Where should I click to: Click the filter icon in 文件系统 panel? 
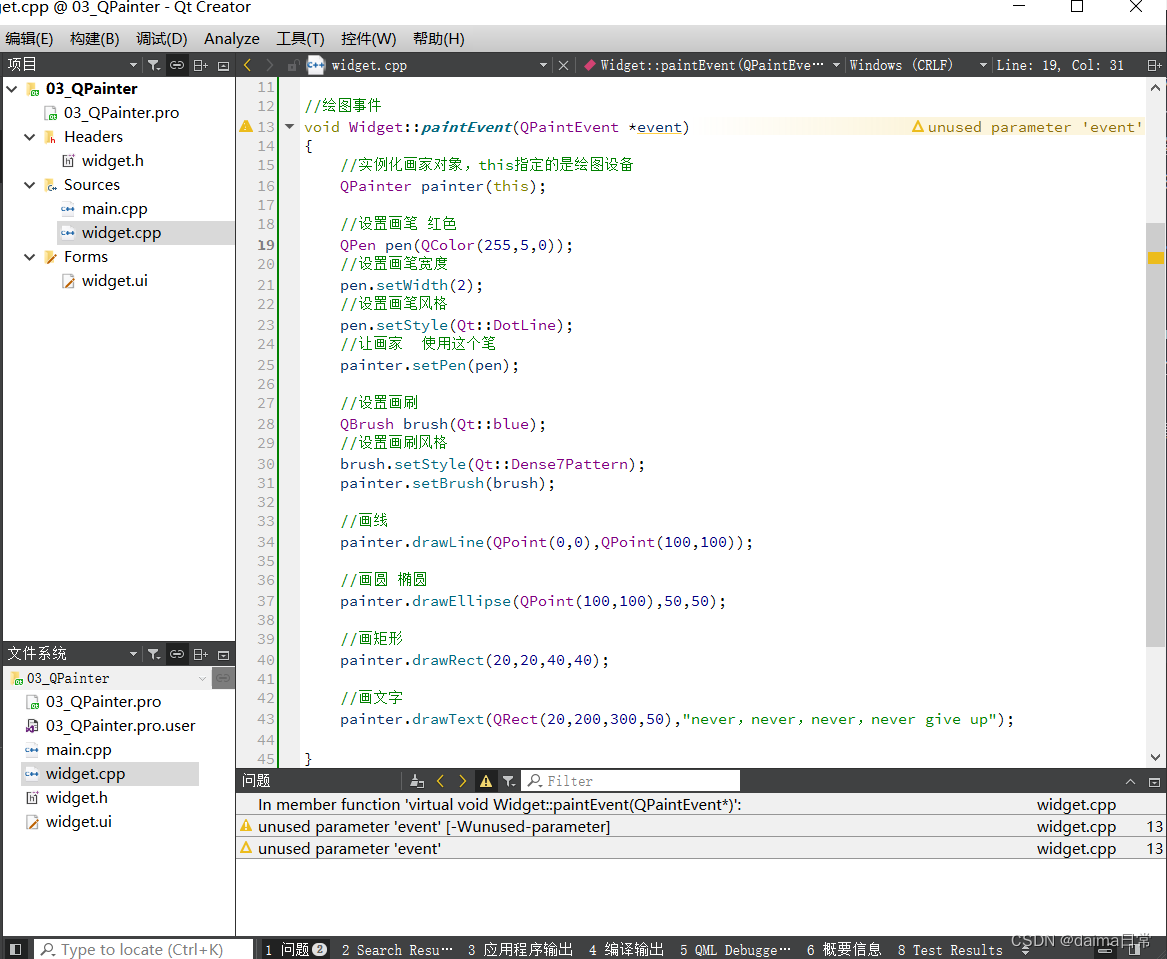(153, 655)
